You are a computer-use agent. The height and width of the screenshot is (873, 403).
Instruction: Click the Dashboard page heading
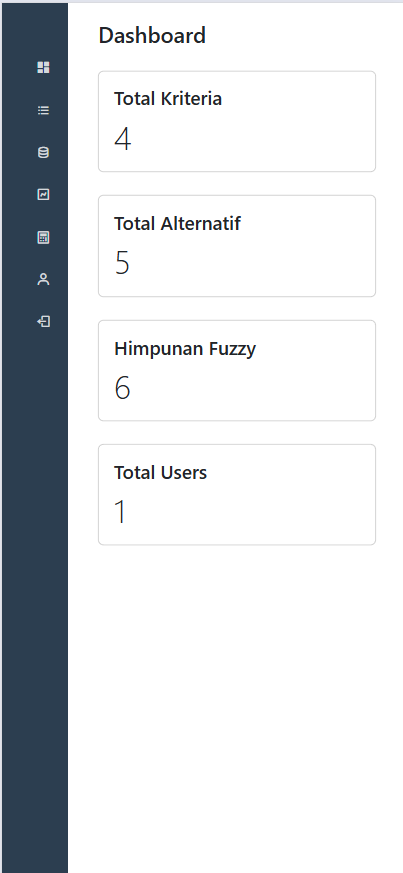coord(152,36)
